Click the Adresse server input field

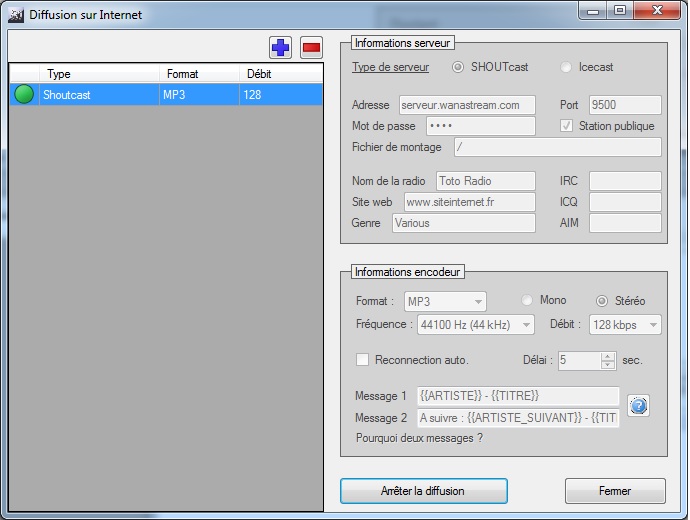click(465, 105)
